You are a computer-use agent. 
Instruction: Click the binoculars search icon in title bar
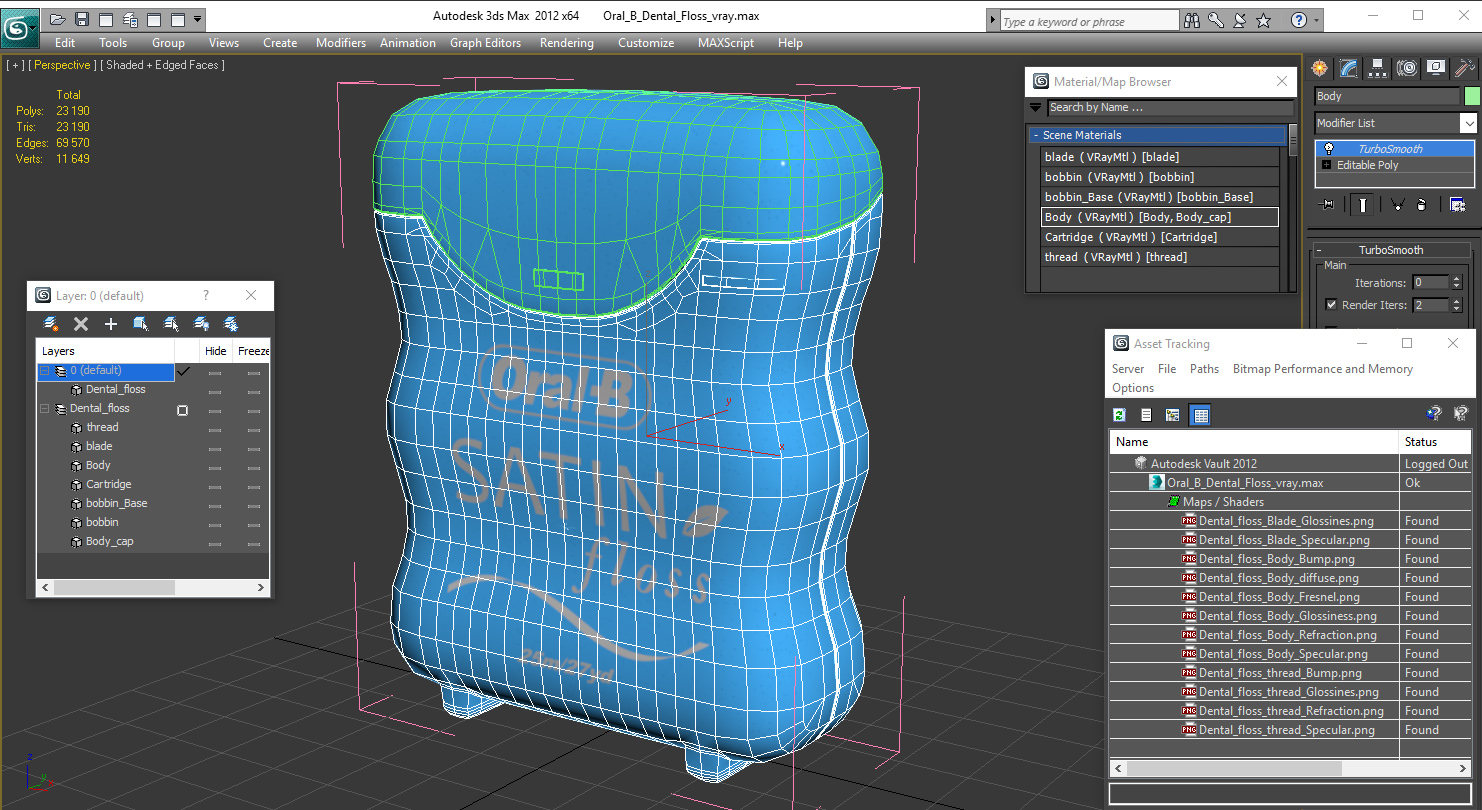1191,20
